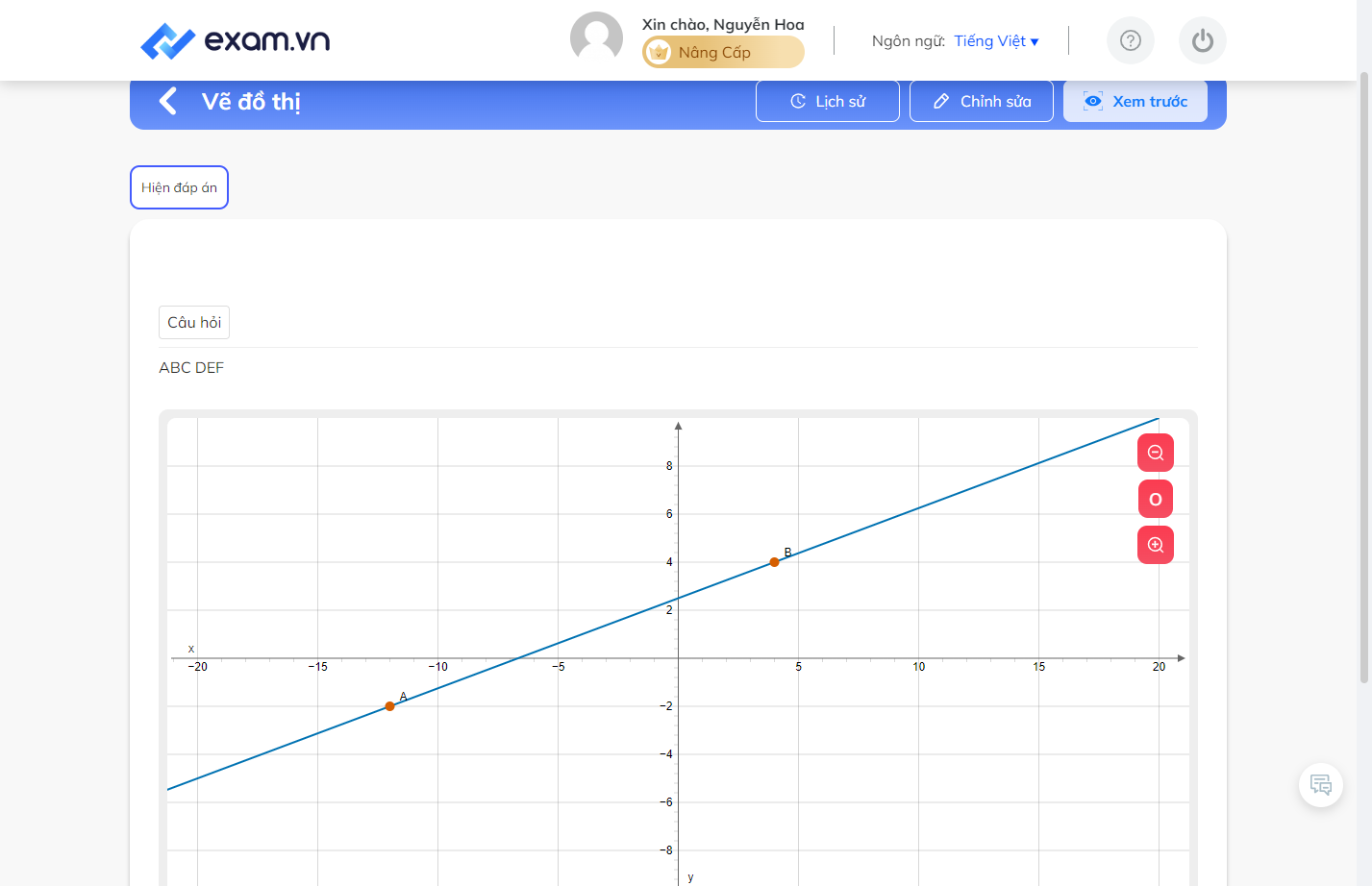Go back with the left chevron arrow

tap(168, 101)
